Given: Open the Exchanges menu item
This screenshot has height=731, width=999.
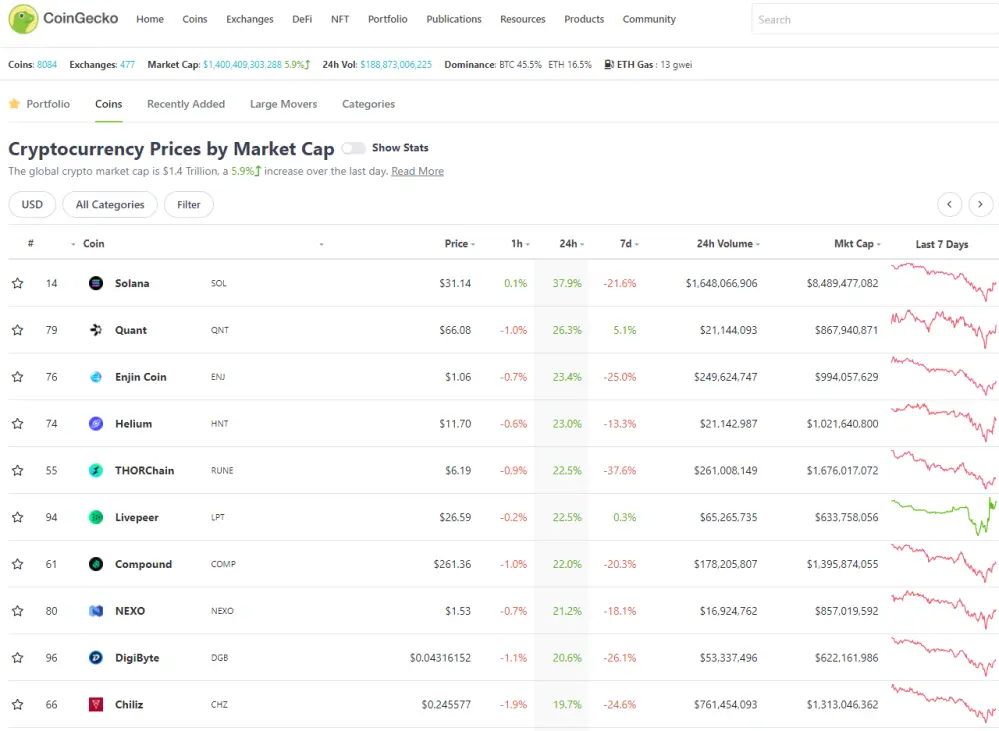Looking at the screenshot, I should click(250, 19).
